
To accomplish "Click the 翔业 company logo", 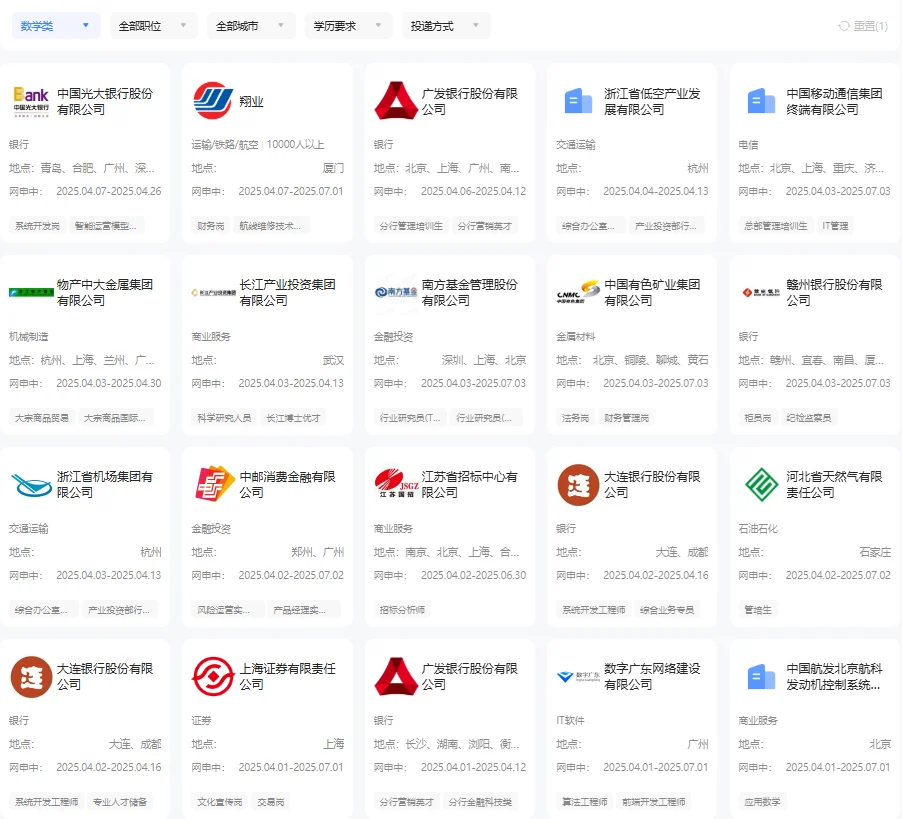I will [x=213, y=101].
